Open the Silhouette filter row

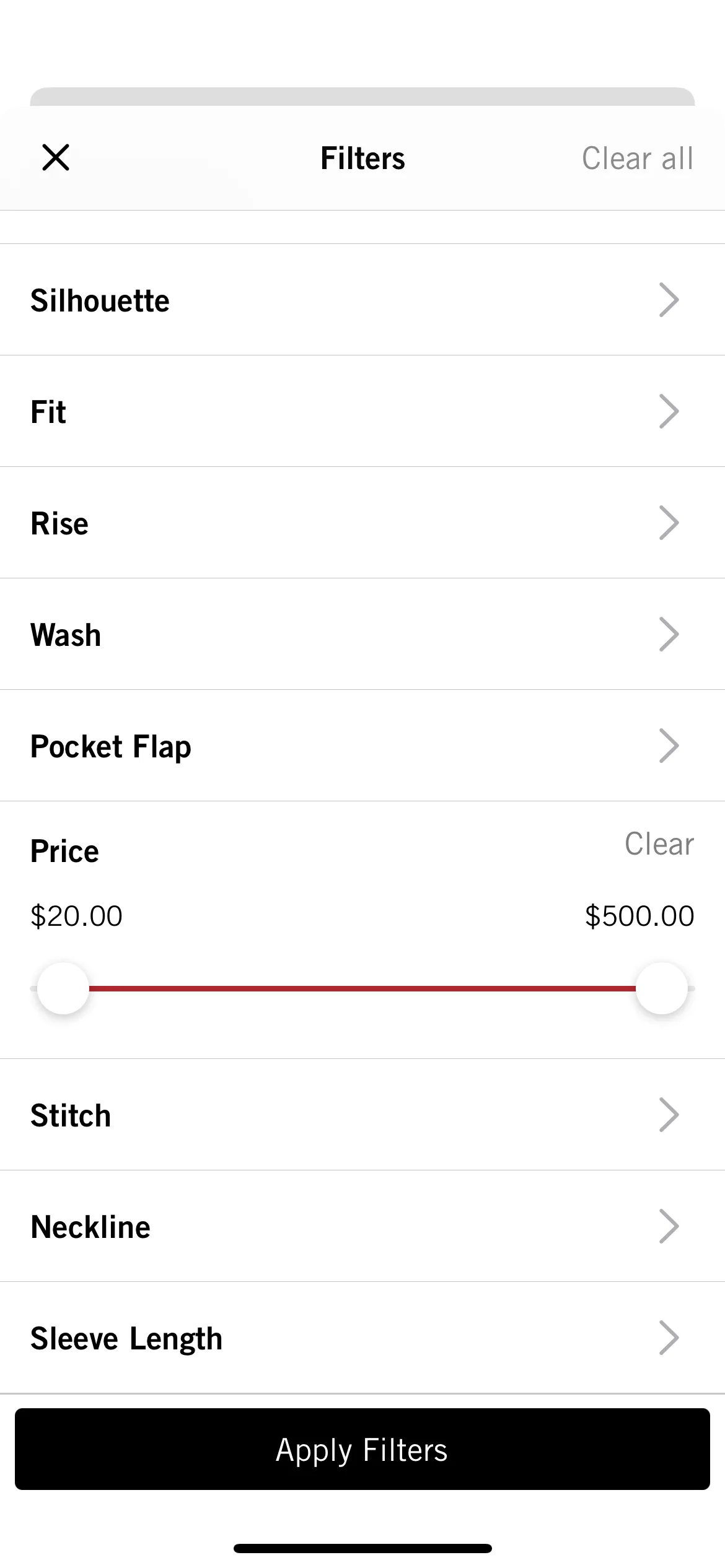click(x=362, y=300)
